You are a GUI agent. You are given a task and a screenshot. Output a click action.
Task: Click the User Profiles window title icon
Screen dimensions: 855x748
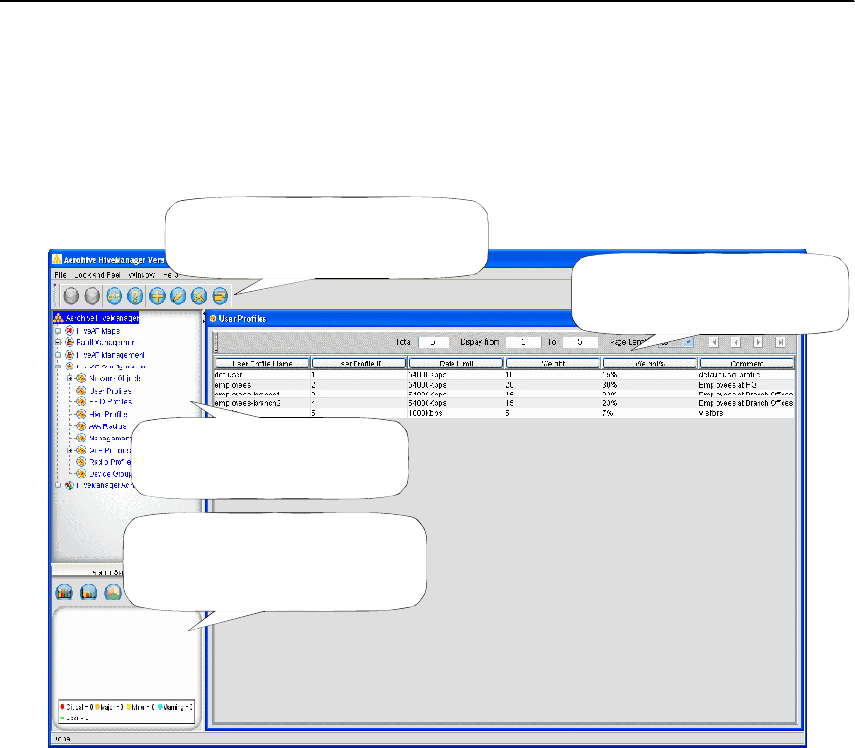213,319
